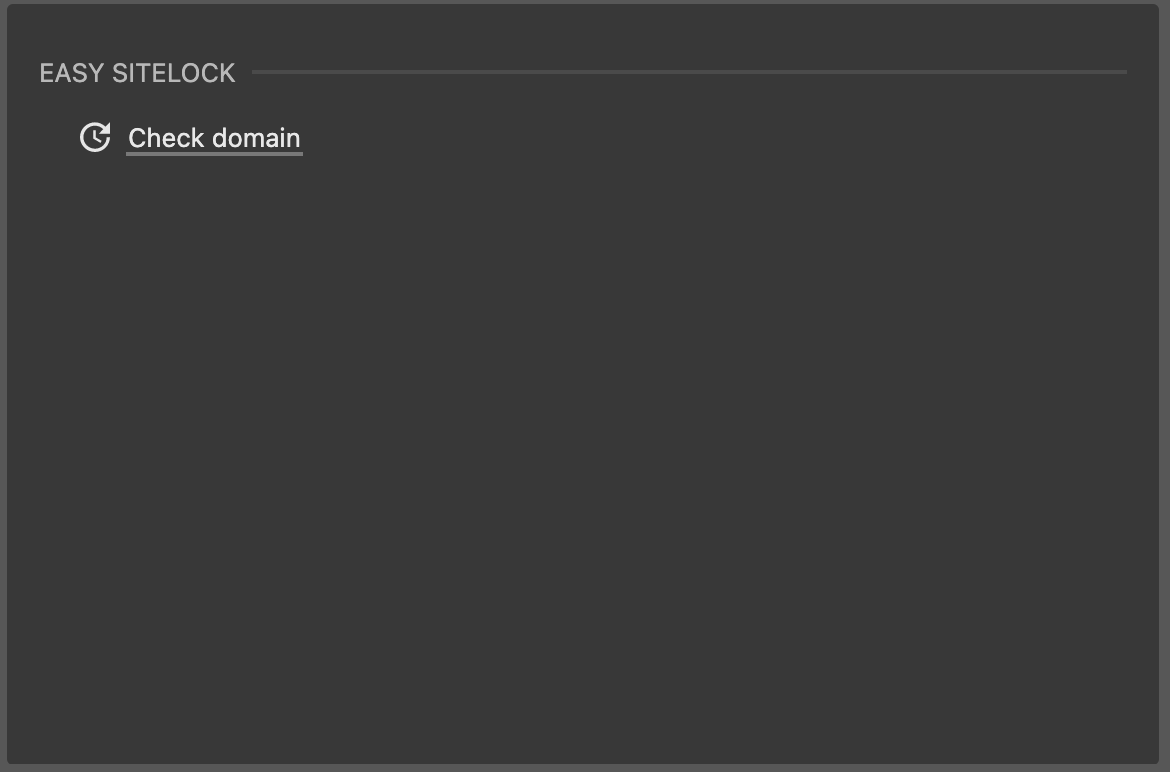Choose the clock-arrow icon in the Sitelock section
1170x772 pixels.
tap(95, 137)
